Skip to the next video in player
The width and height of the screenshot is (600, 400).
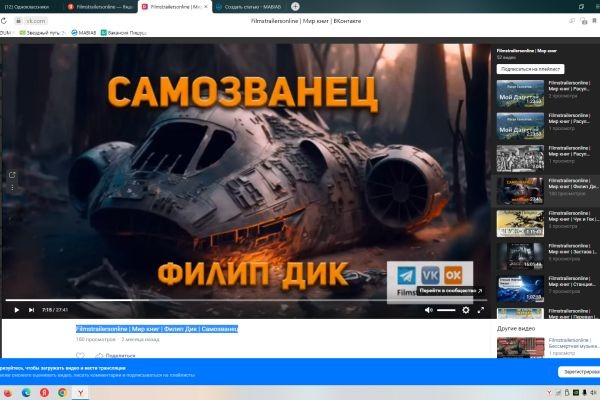click(x=31, y=310)
